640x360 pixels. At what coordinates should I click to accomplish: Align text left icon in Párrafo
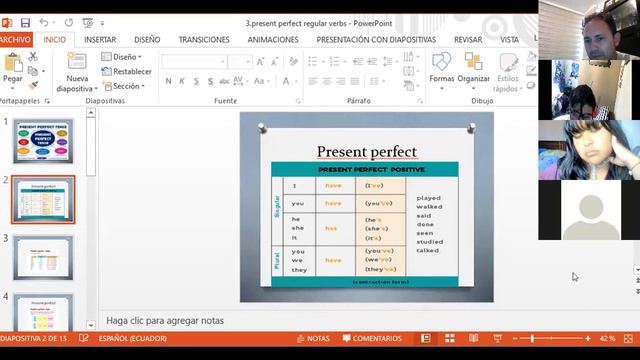coord(313,82)
